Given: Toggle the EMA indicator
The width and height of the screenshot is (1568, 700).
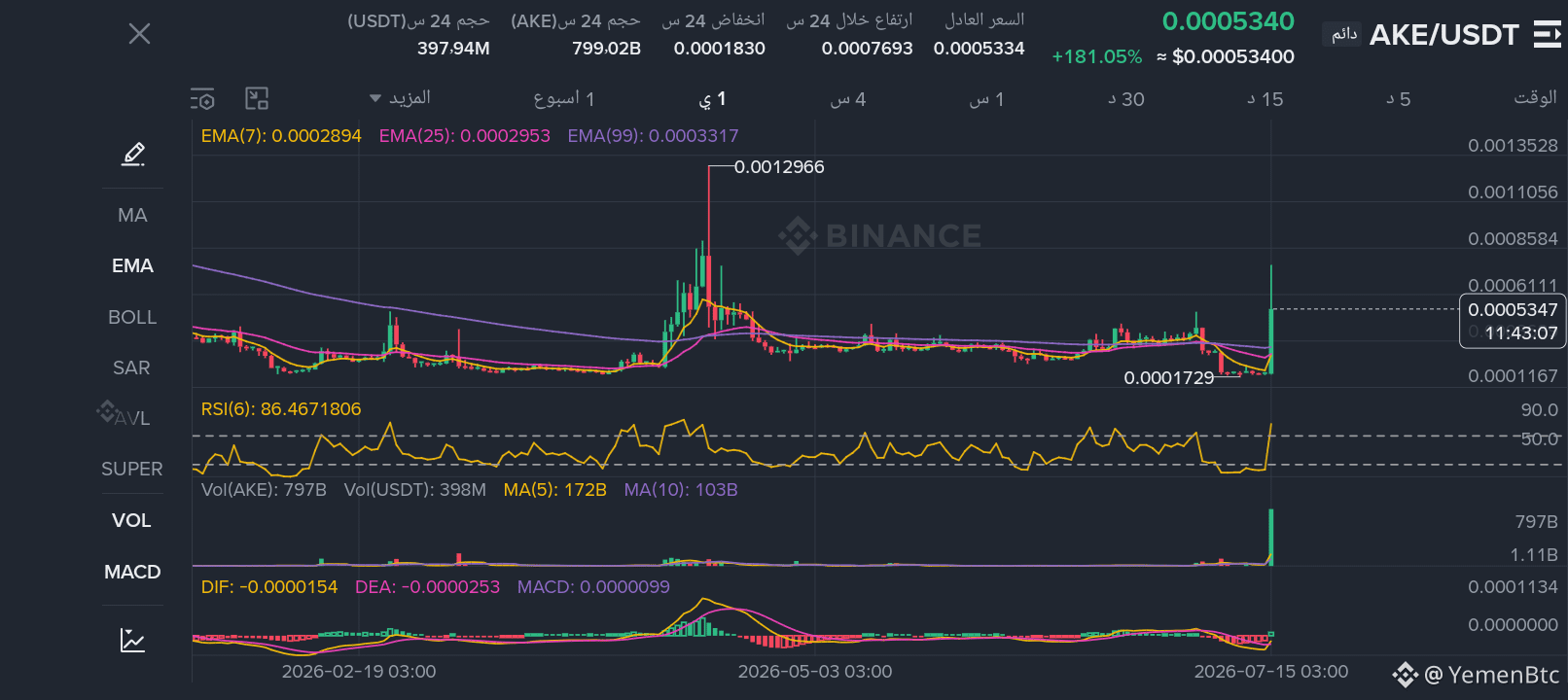Looking at the screenshot, I should pyautogui.click(x=132, y=265).
